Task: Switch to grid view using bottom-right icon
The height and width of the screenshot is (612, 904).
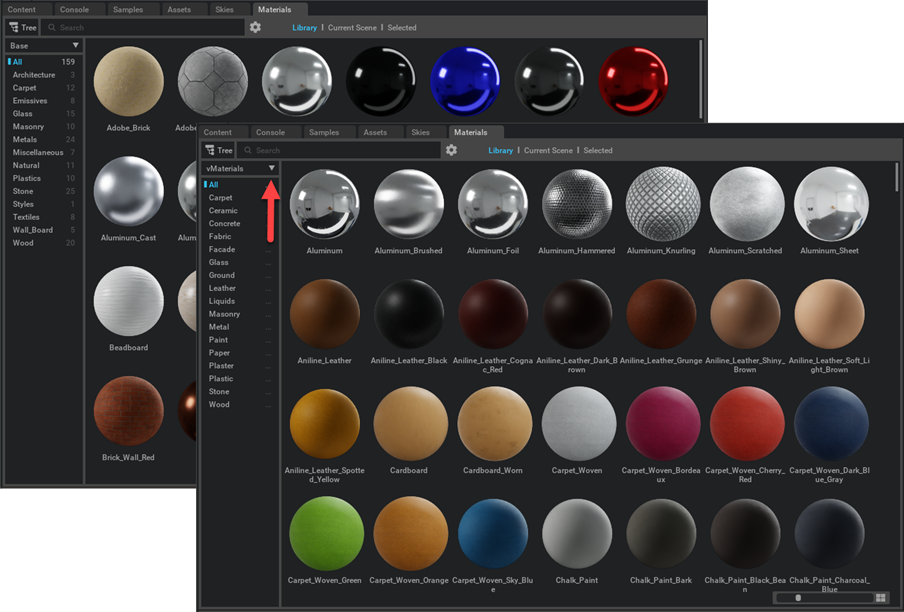Action: pyautogui.click(x=880, y=598)
